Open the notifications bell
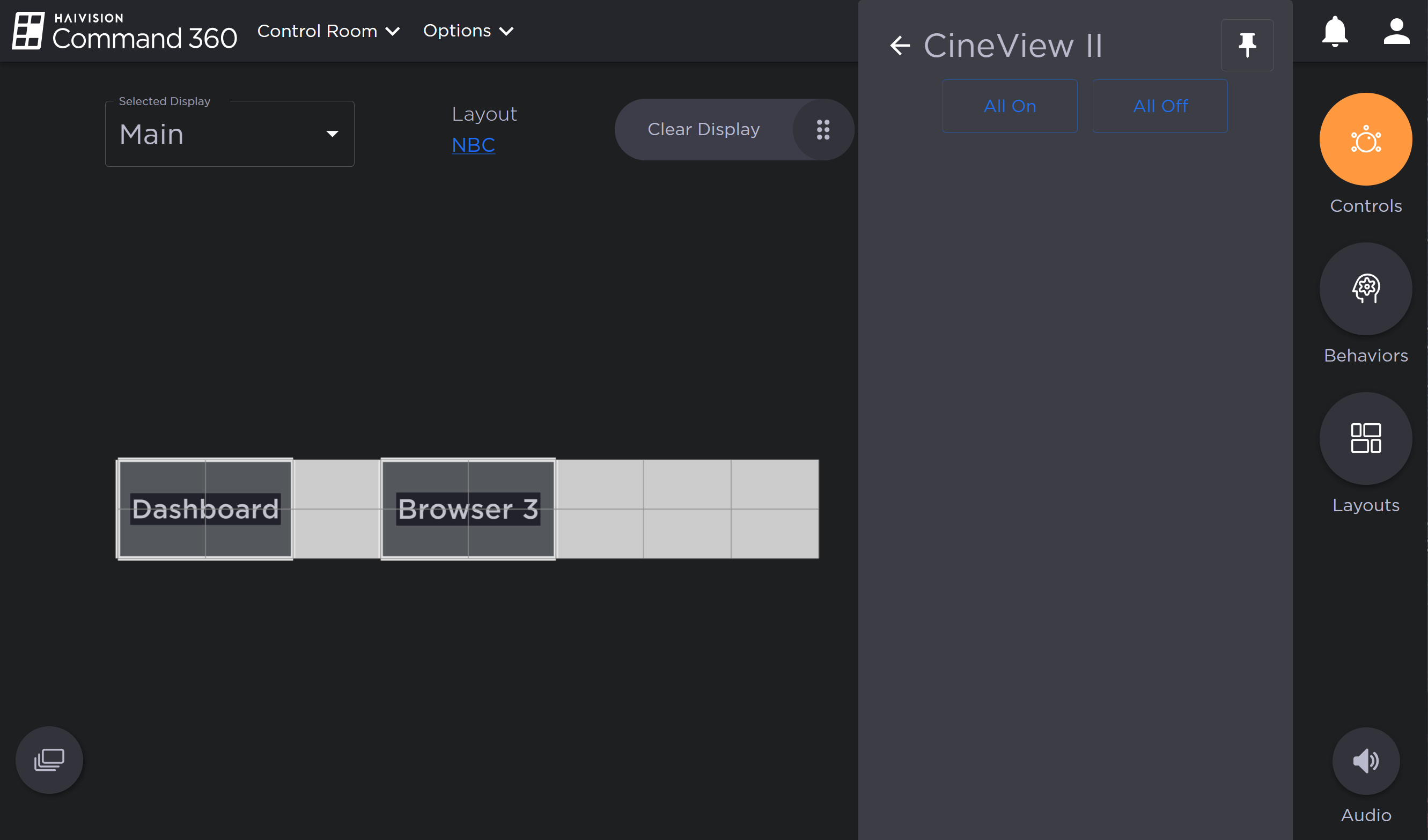1428x840 pixels. (1335, 31)
